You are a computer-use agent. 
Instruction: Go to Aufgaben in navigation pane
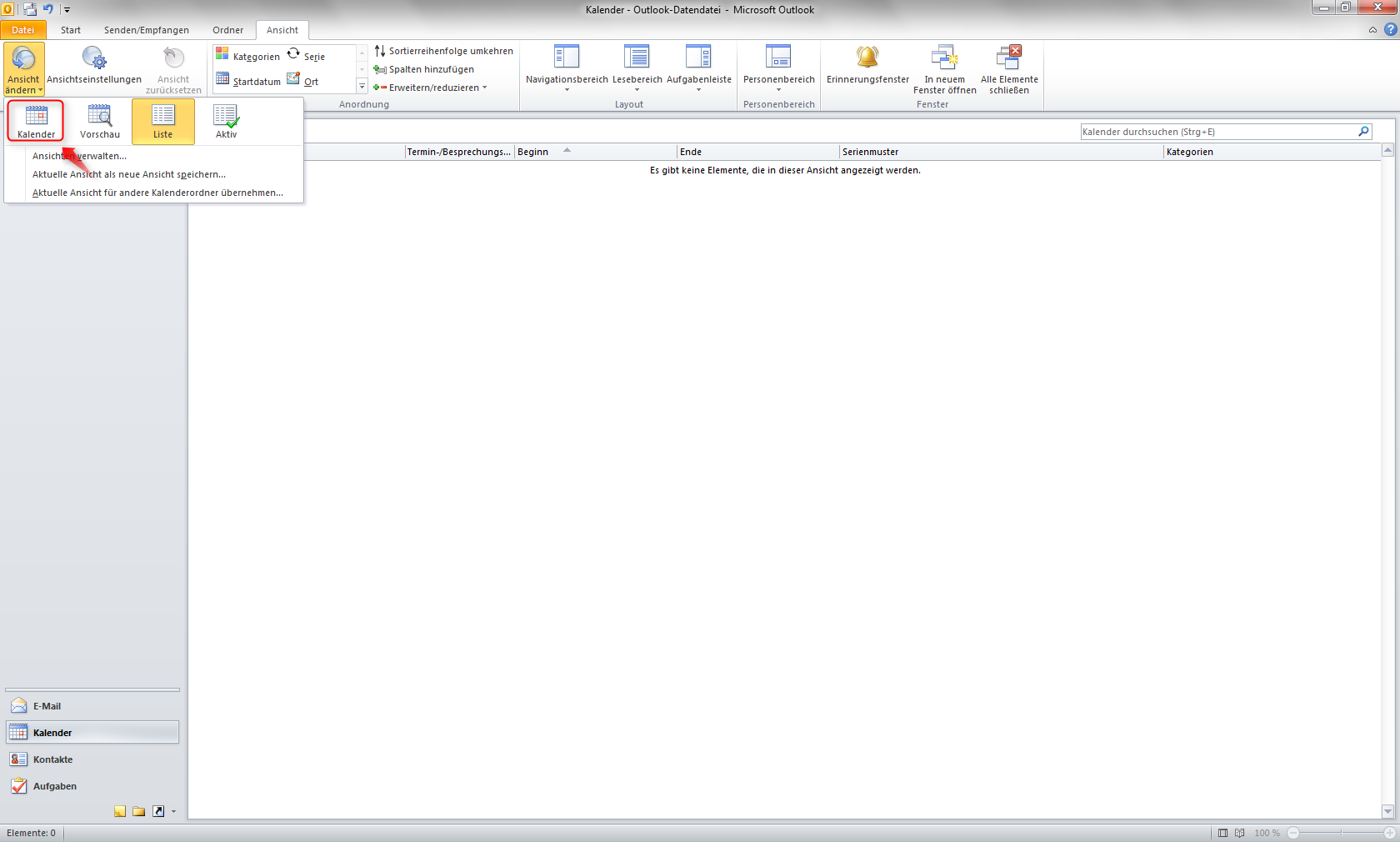pos(54,786)
